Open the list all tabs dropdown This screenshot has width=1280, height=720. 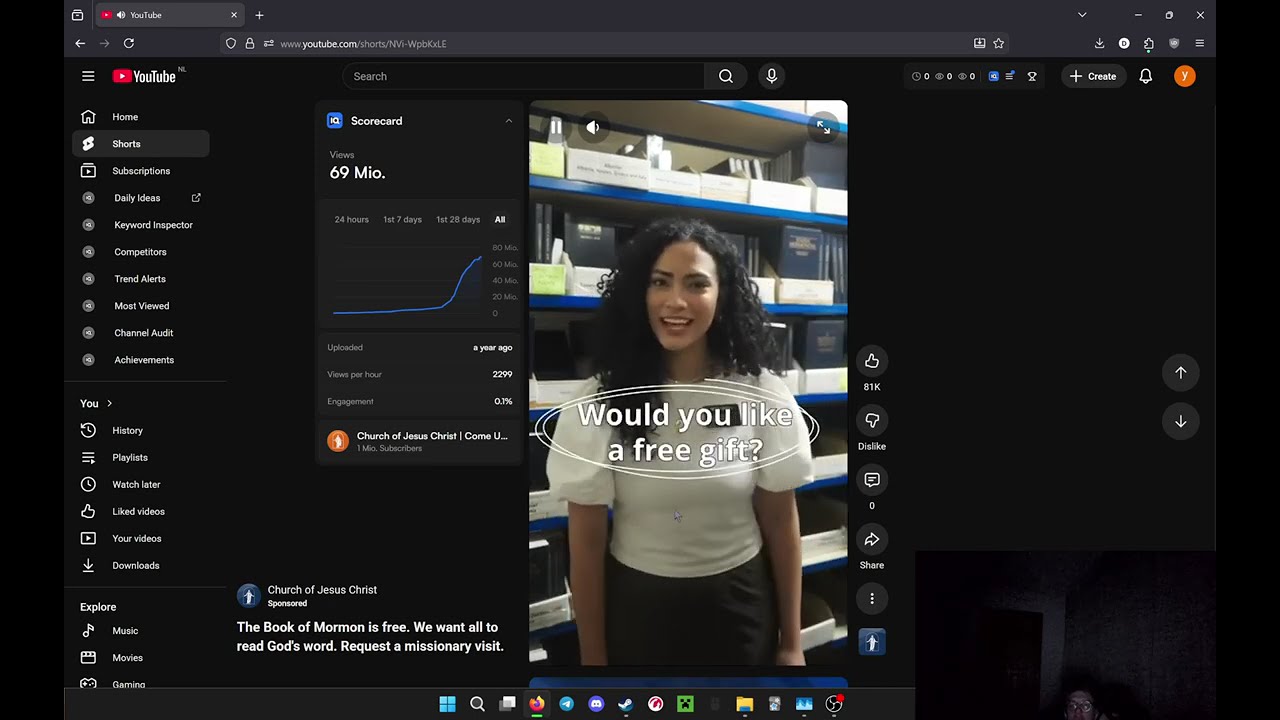click(x=1082, y=15)
